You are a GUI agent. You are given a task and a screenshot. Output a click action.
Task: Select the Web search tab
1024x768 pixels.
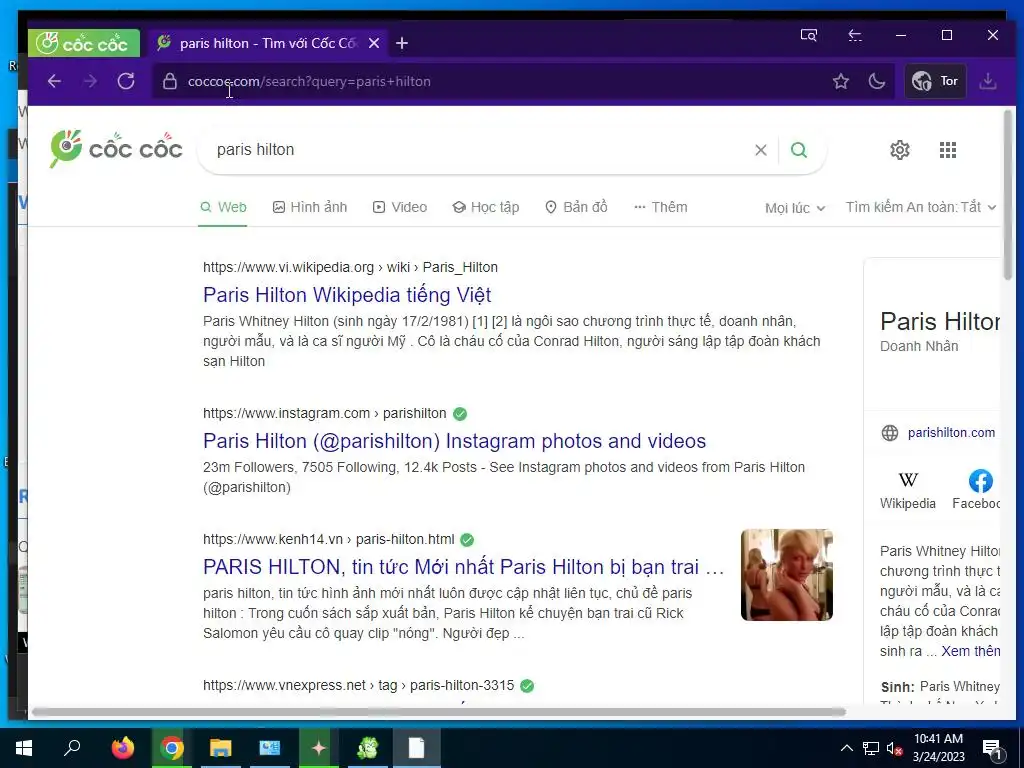pos(223,207)
